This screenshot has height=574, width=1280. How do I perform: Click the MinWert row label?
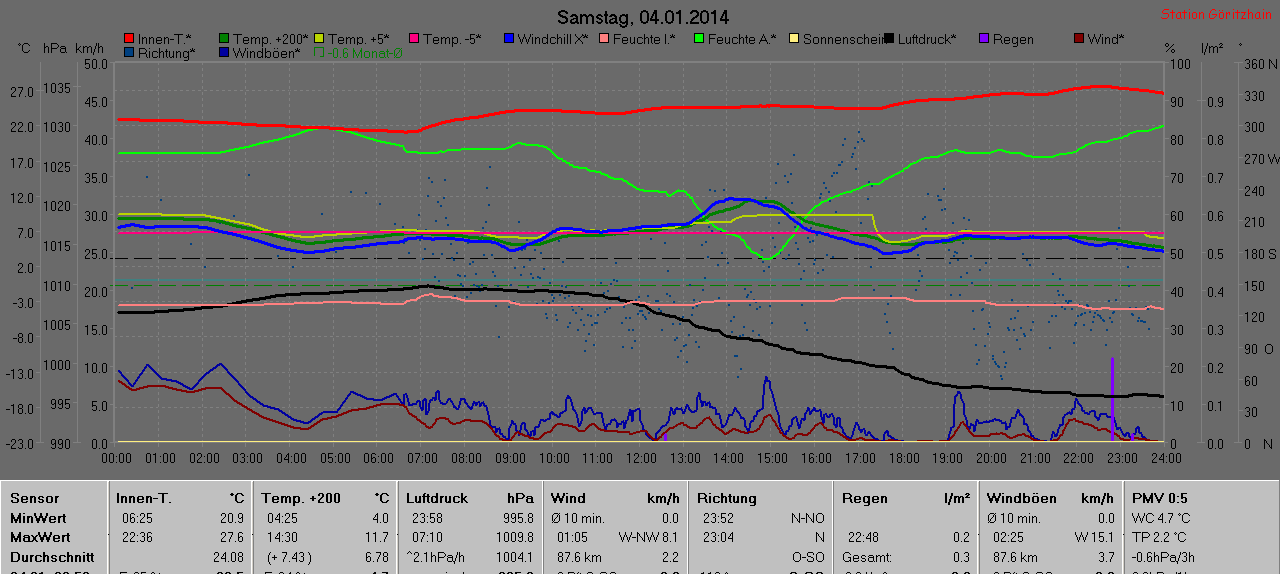point(38,518)
